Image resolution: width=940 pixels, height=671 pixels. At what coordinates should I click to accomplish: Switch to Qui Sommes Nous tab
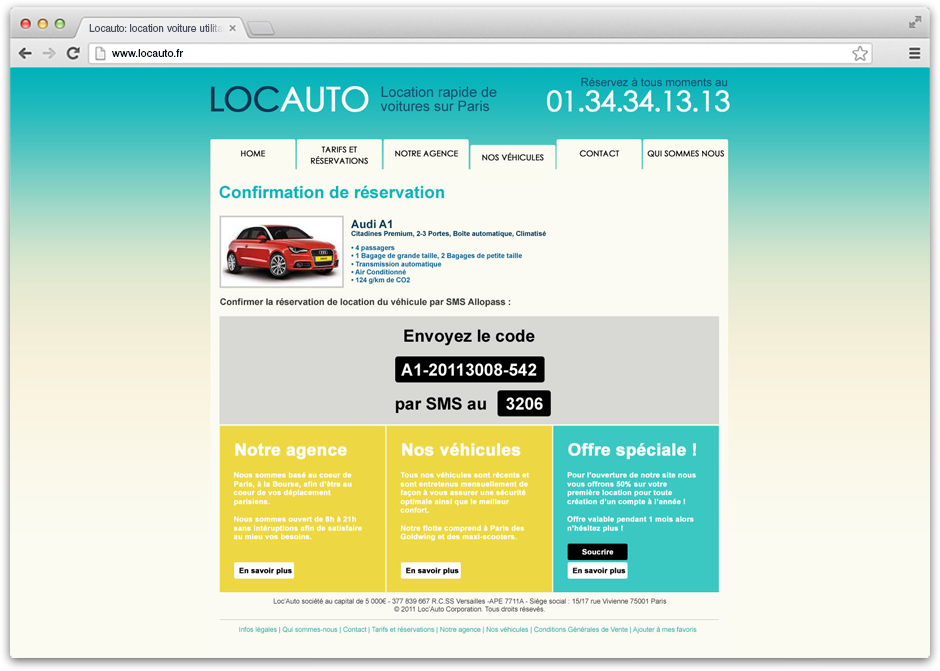685,154
